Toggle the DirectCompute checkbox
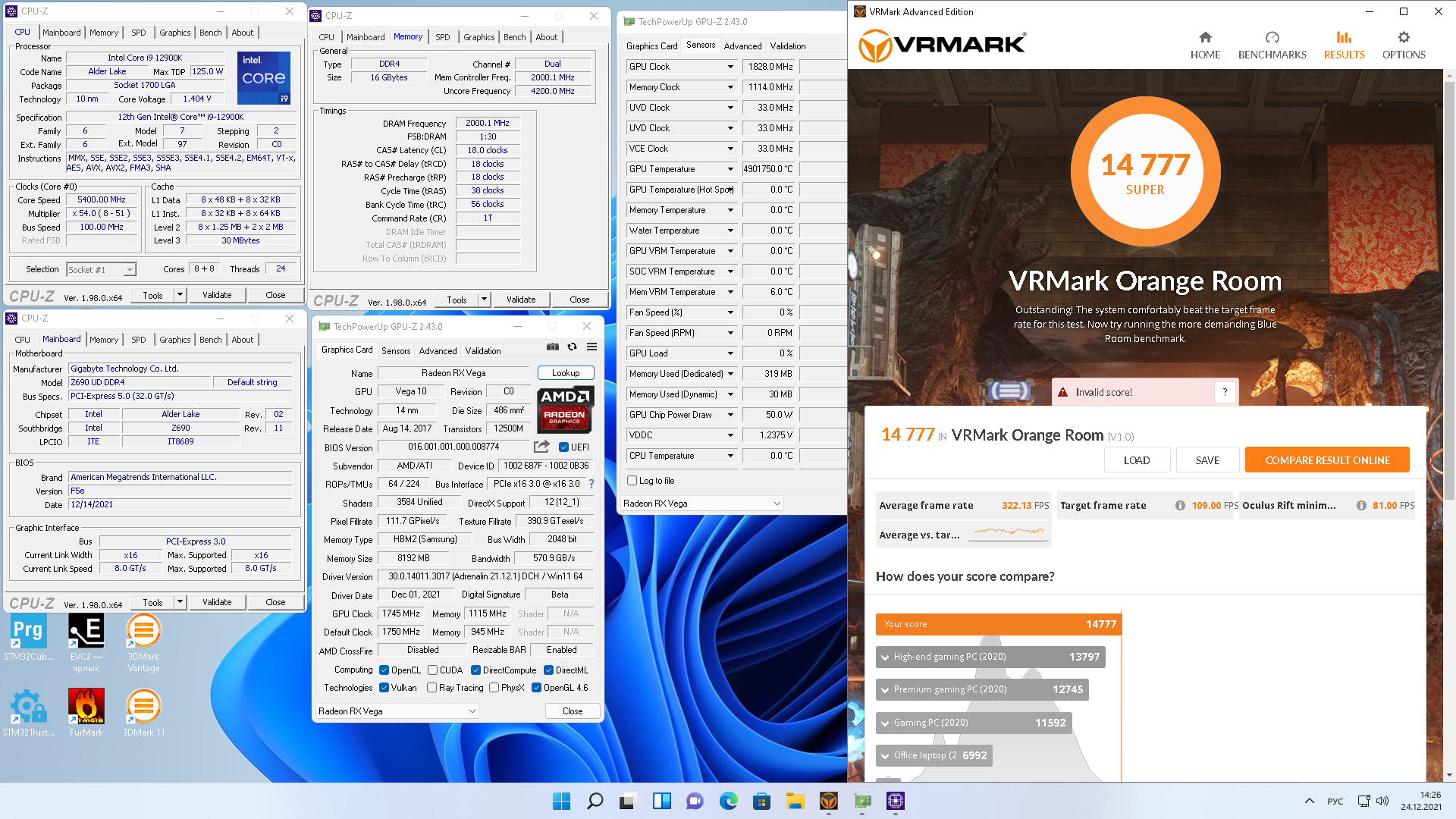The width and height of the screenshot is (1456, 819). (x=475, y=670)
